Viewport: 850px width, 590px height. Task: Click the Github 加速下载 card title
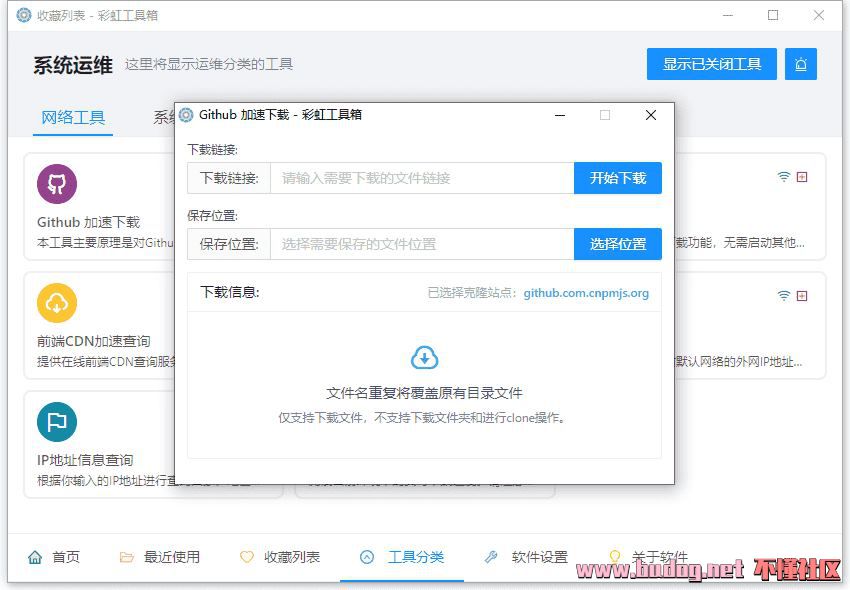pyautogui.click(x=88, y=222)
